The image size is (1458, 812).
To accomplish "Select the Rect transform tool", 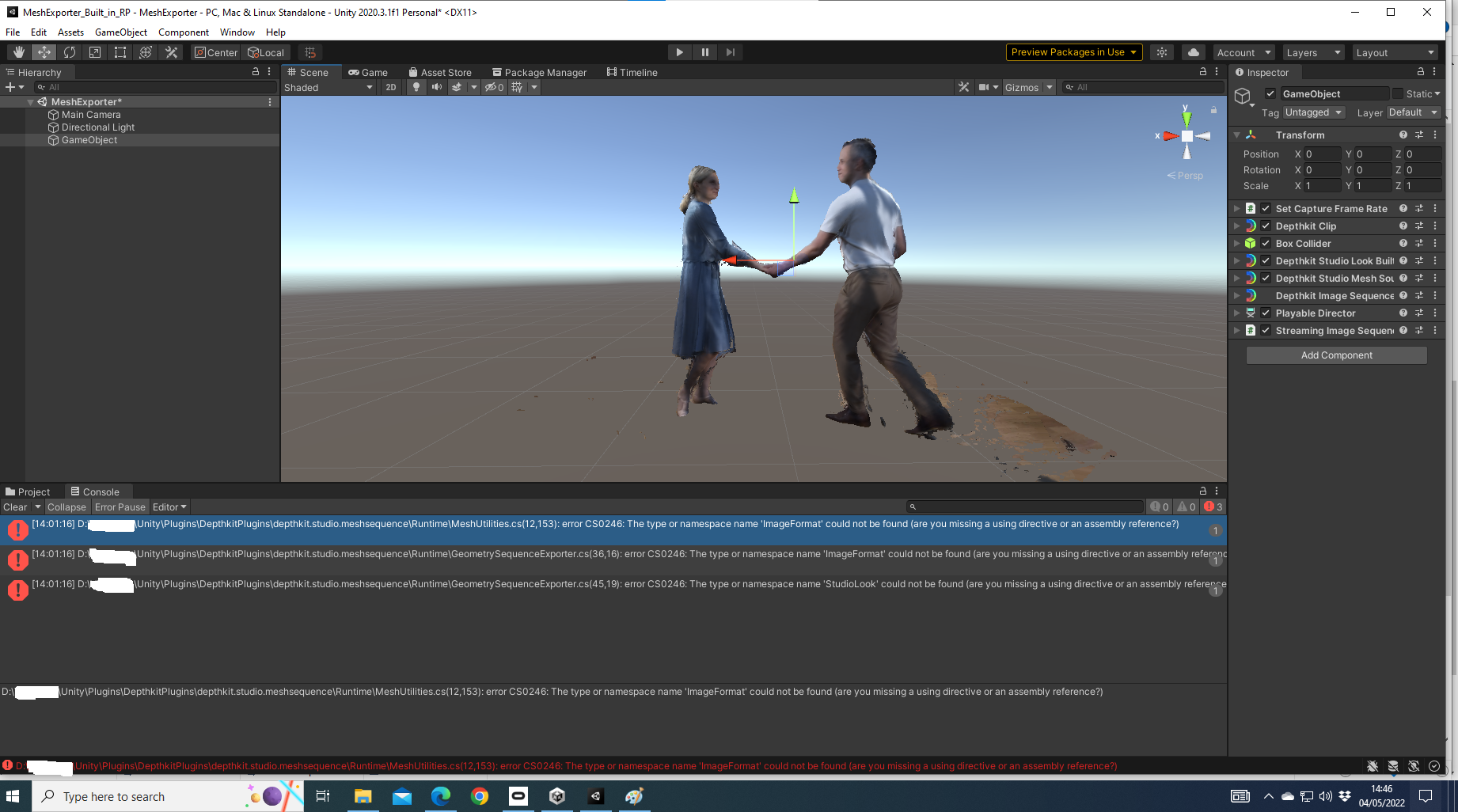I will [120, 52].
